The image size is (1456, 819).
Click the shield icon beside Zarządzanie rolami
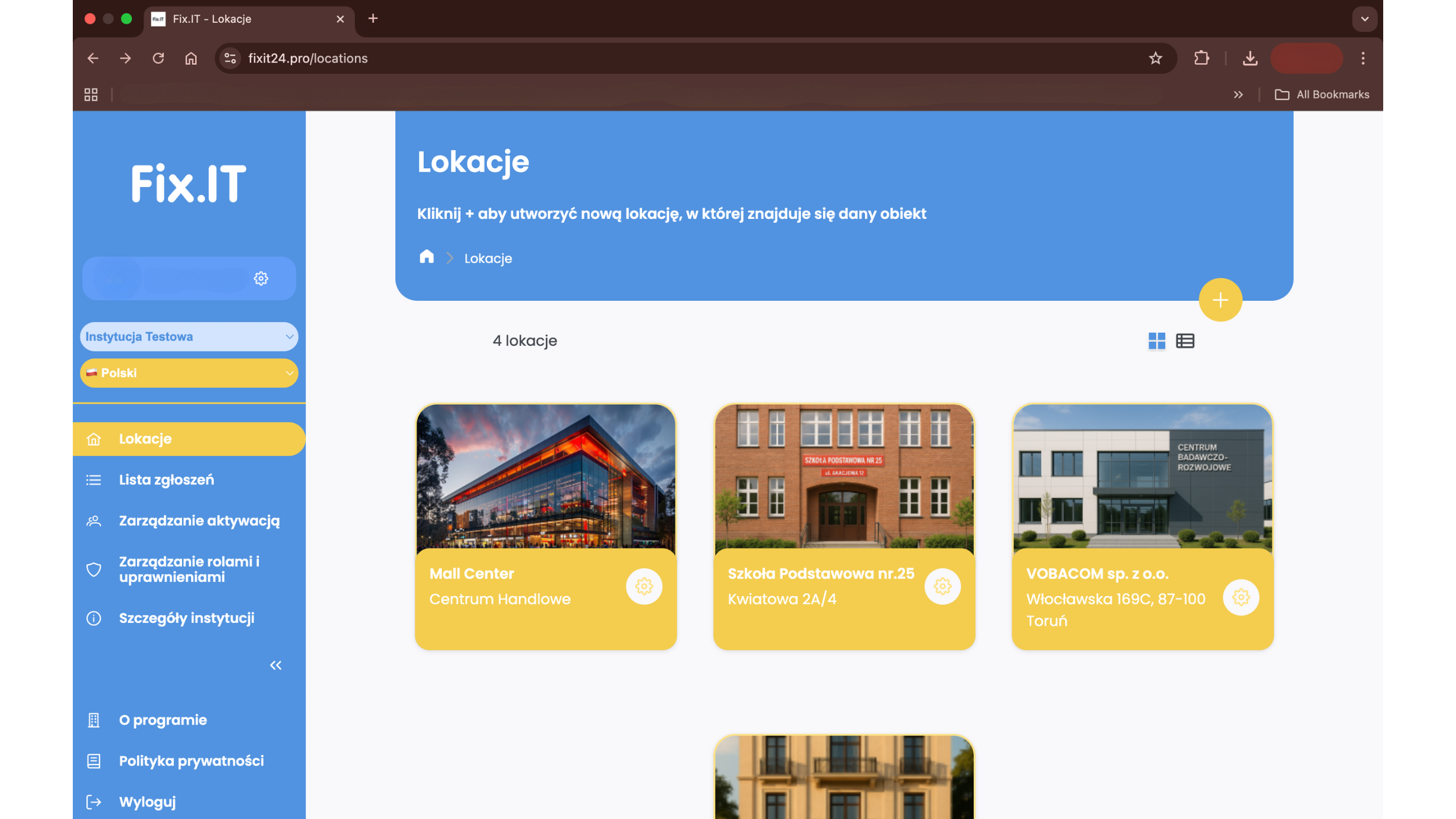94,569
